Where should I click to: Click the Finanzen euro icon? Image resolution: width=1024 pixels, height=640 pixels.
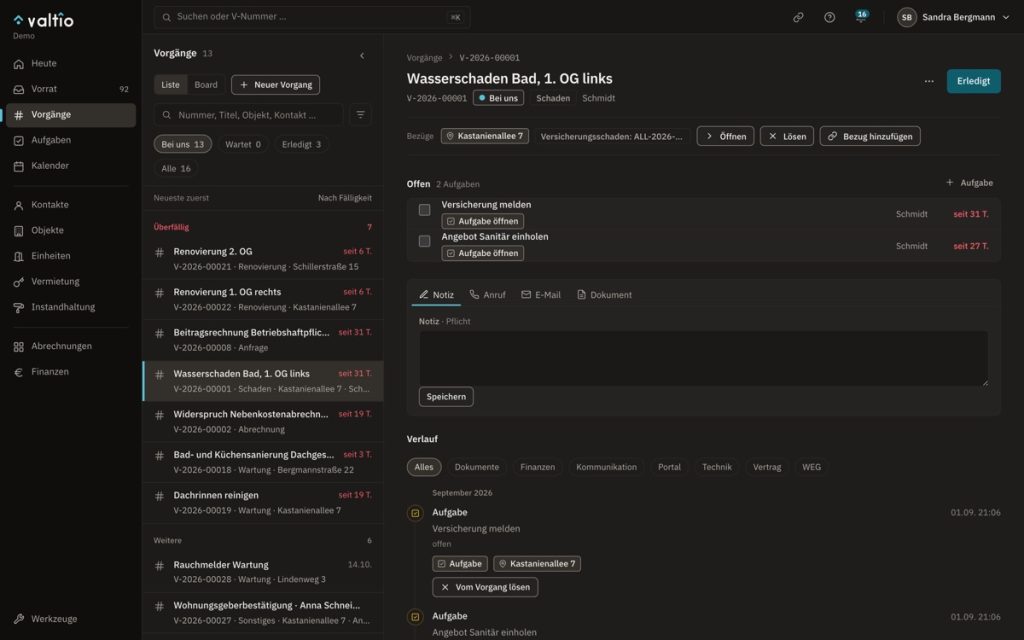tap(19, 372)
